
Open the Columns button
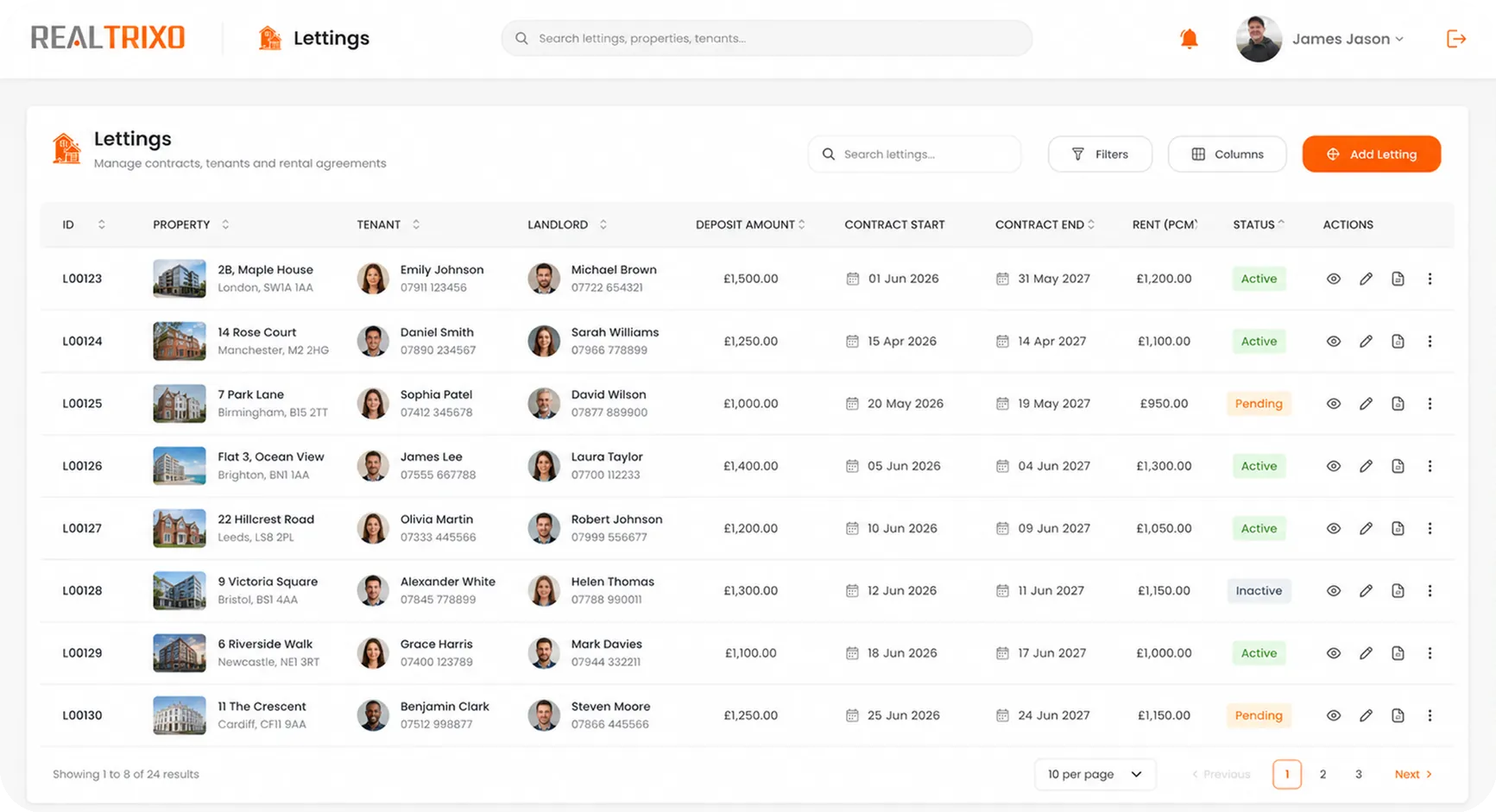click(1227, 154)
